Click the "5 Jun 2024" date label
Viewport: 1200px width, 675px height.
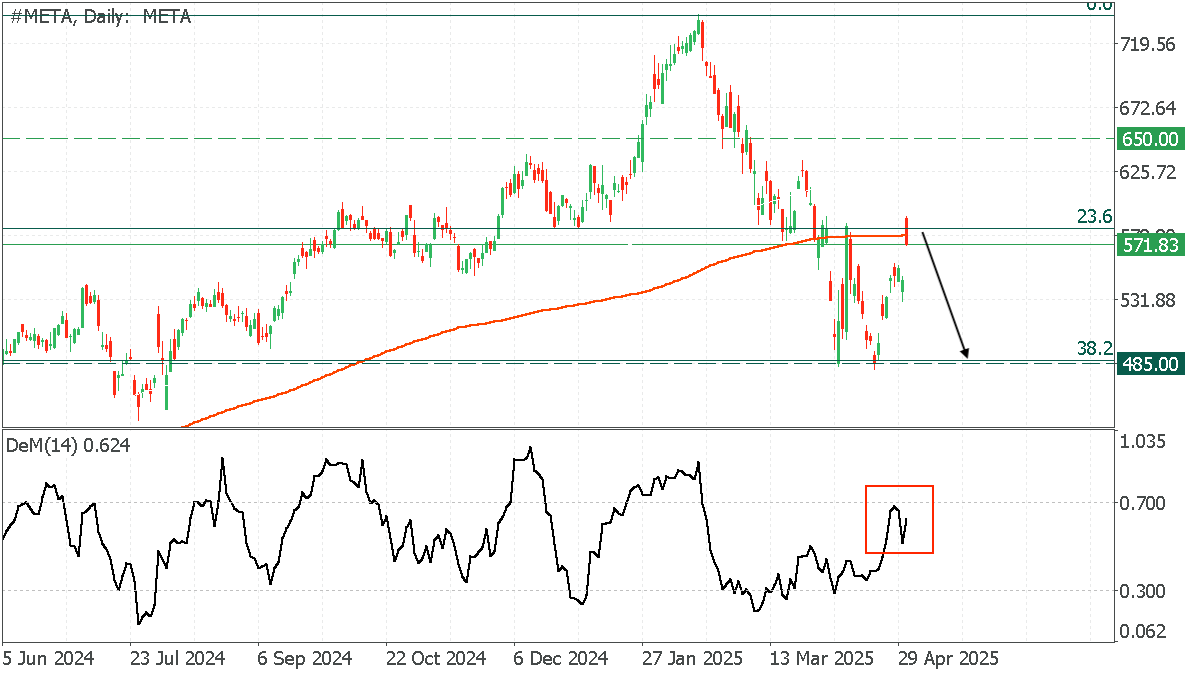click(x=48, y=659)
